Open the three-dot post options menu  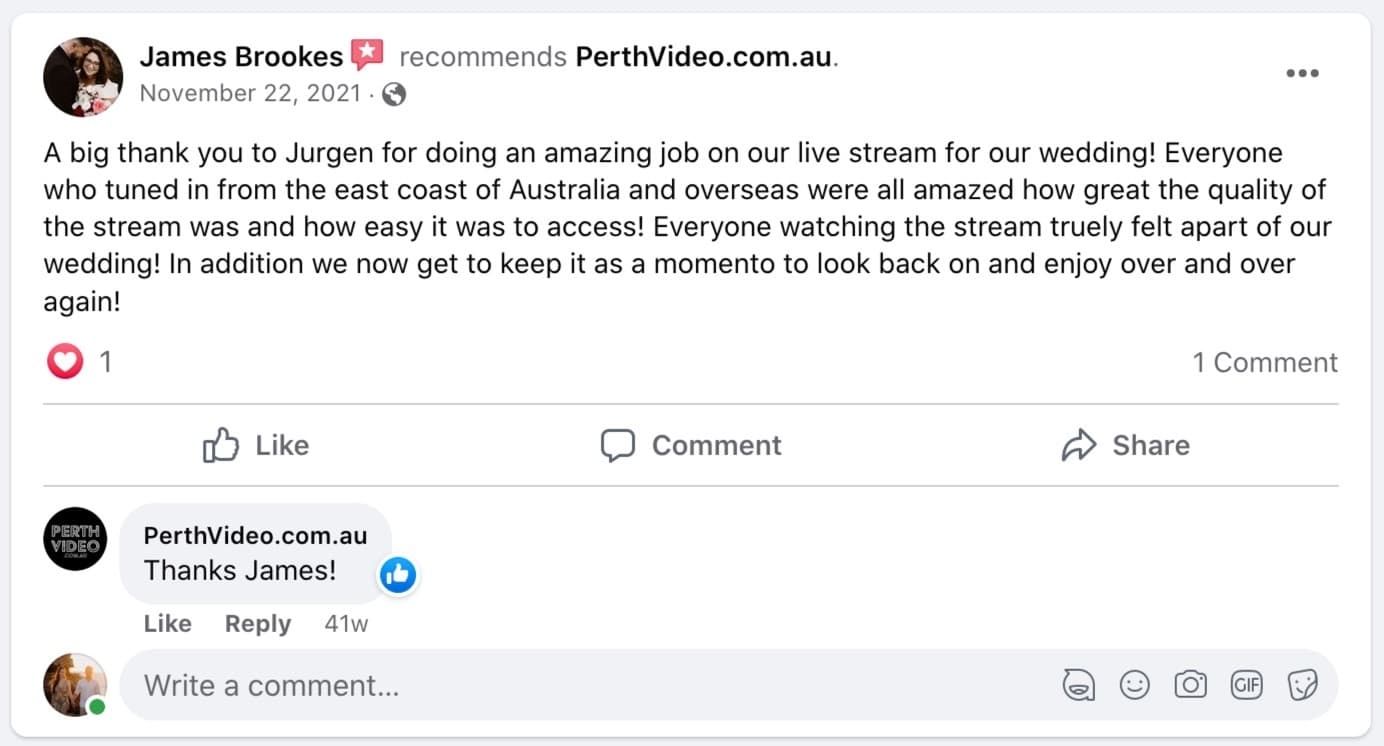tap(1302, 73)
